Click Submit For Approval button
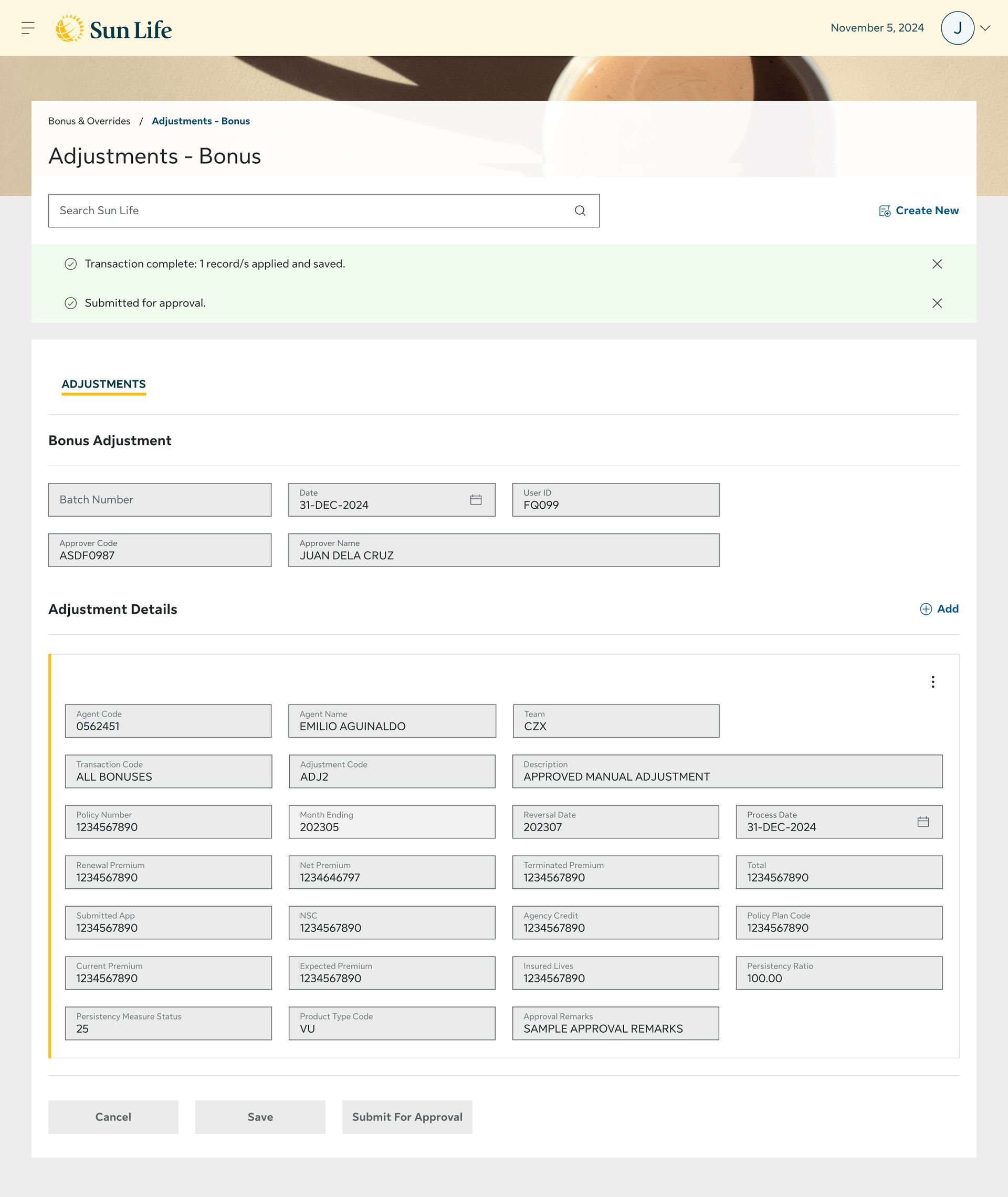 [x=407, y=1117]
